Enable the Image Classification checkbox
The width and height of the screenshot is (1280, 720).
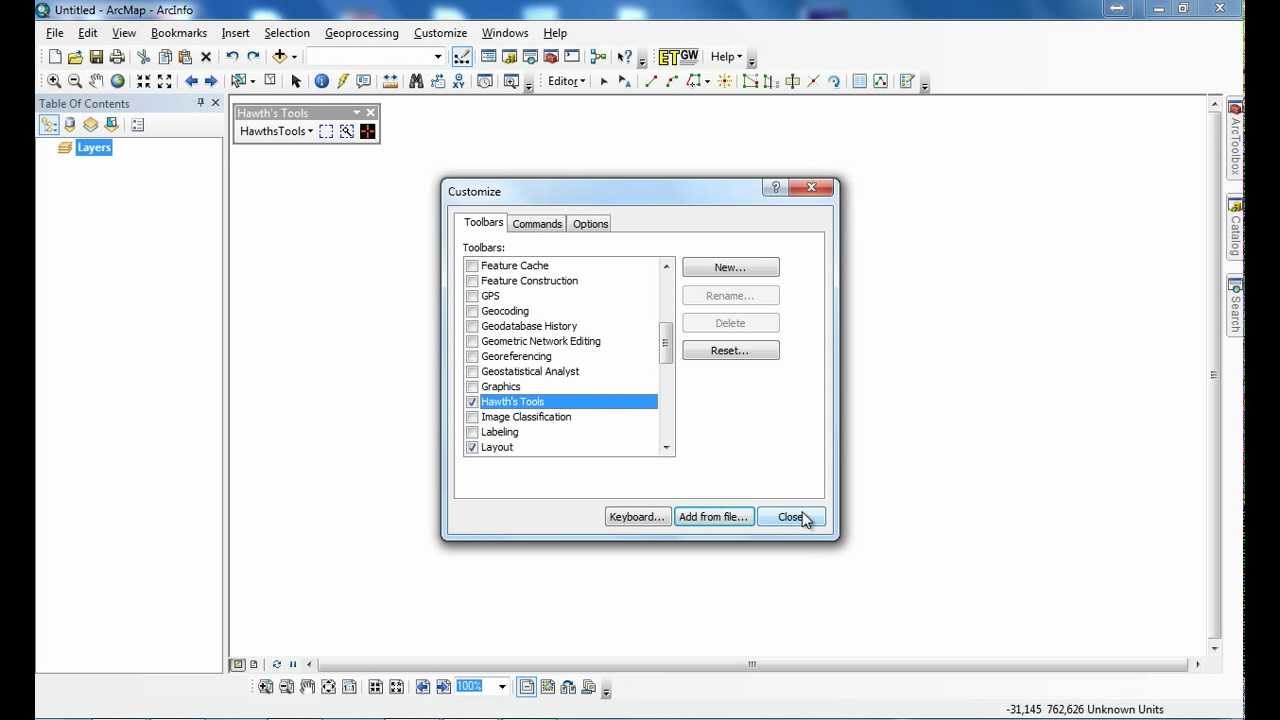pyautogui.click(x=472, y=417)
